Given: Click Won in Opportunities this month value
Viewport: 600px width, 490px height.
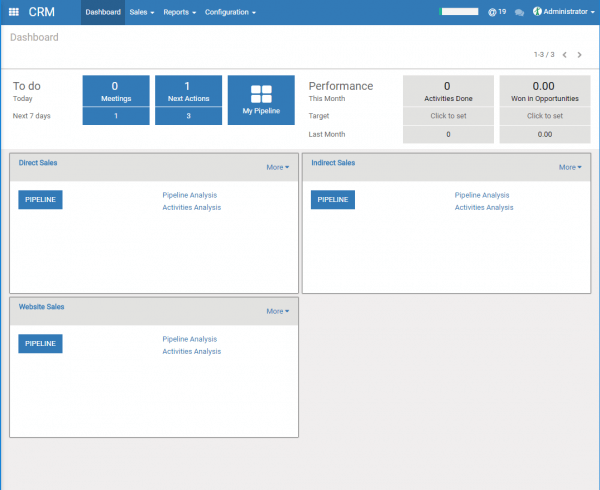Looking at the screenshot, I should tap(545, 91).
